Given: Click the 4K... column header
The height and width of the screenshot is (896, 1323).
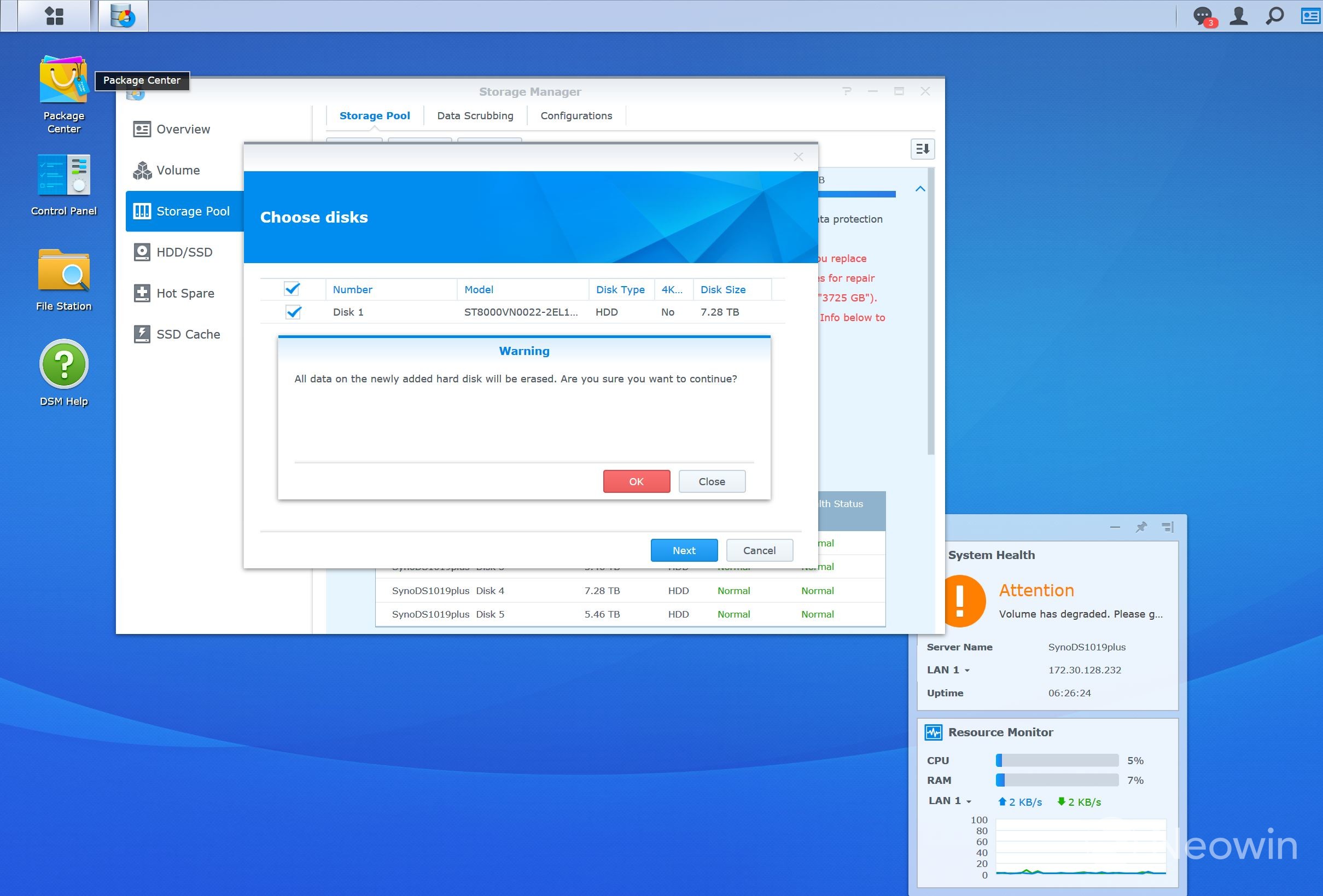Looking at the screenshot, I should [x=673, y=289].
